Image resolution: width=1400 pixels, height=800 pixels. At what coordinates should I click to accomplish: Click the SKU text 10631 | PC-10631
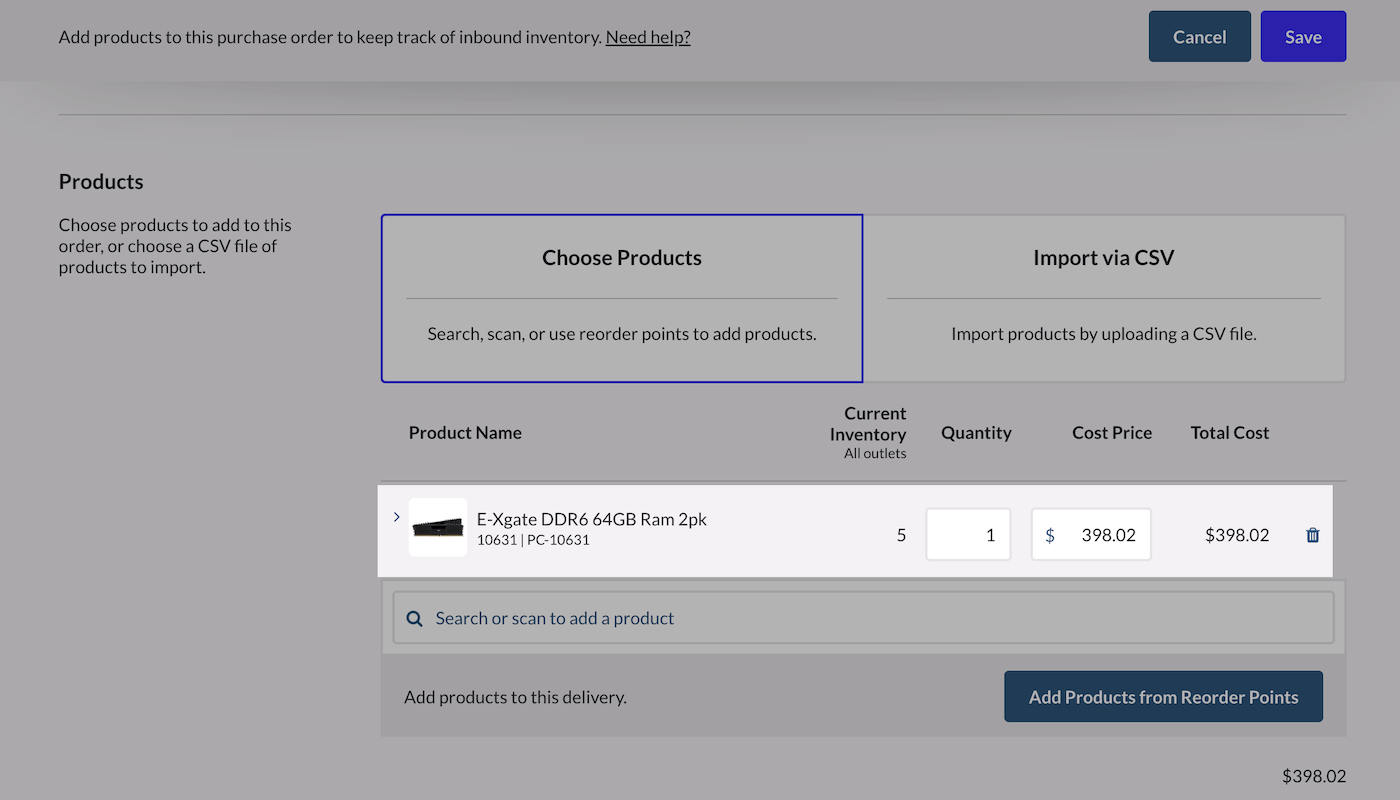533,541
